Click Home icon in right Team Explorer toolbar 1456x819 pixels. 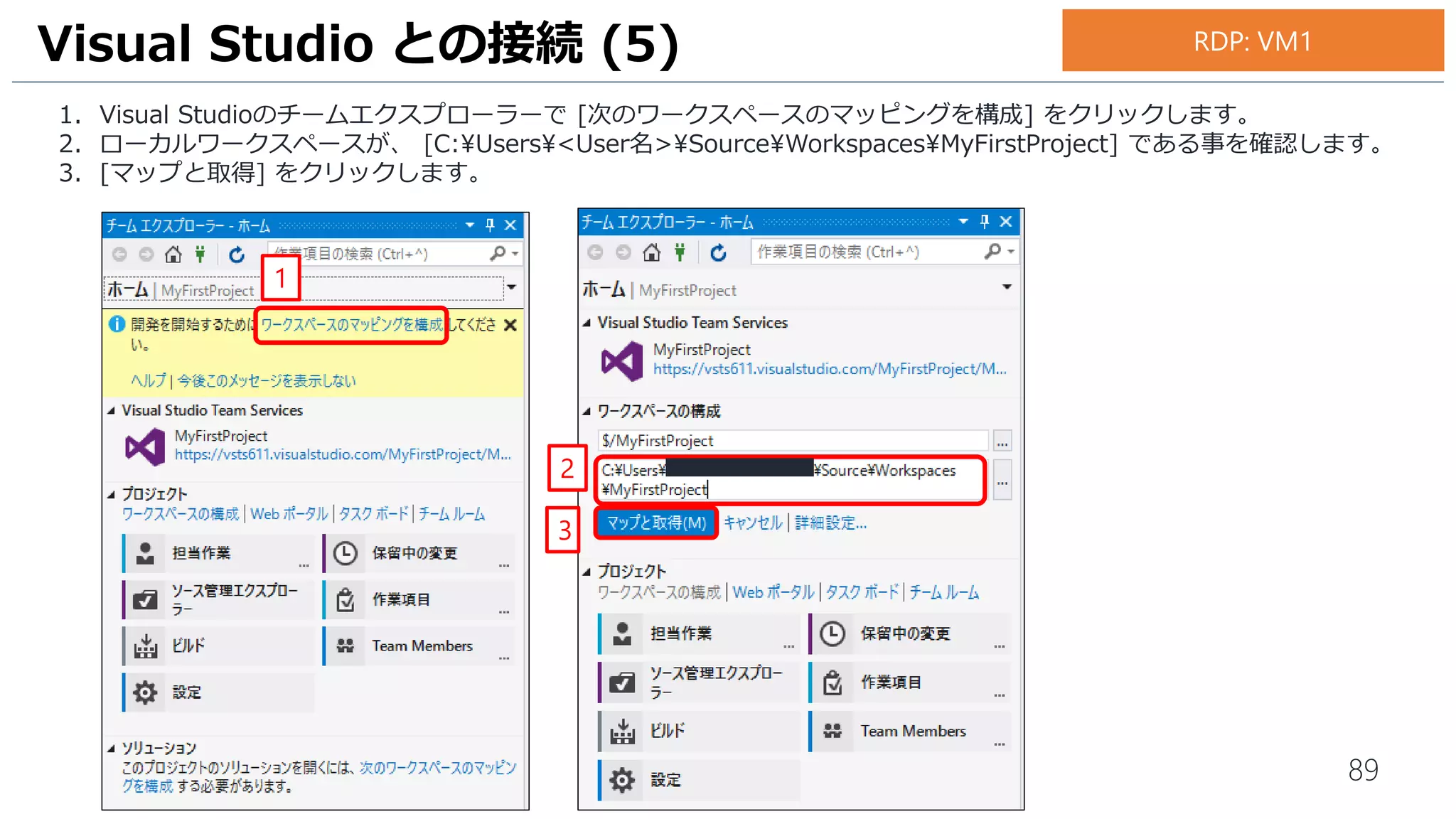pyautogui.click(x=651, y=252)
